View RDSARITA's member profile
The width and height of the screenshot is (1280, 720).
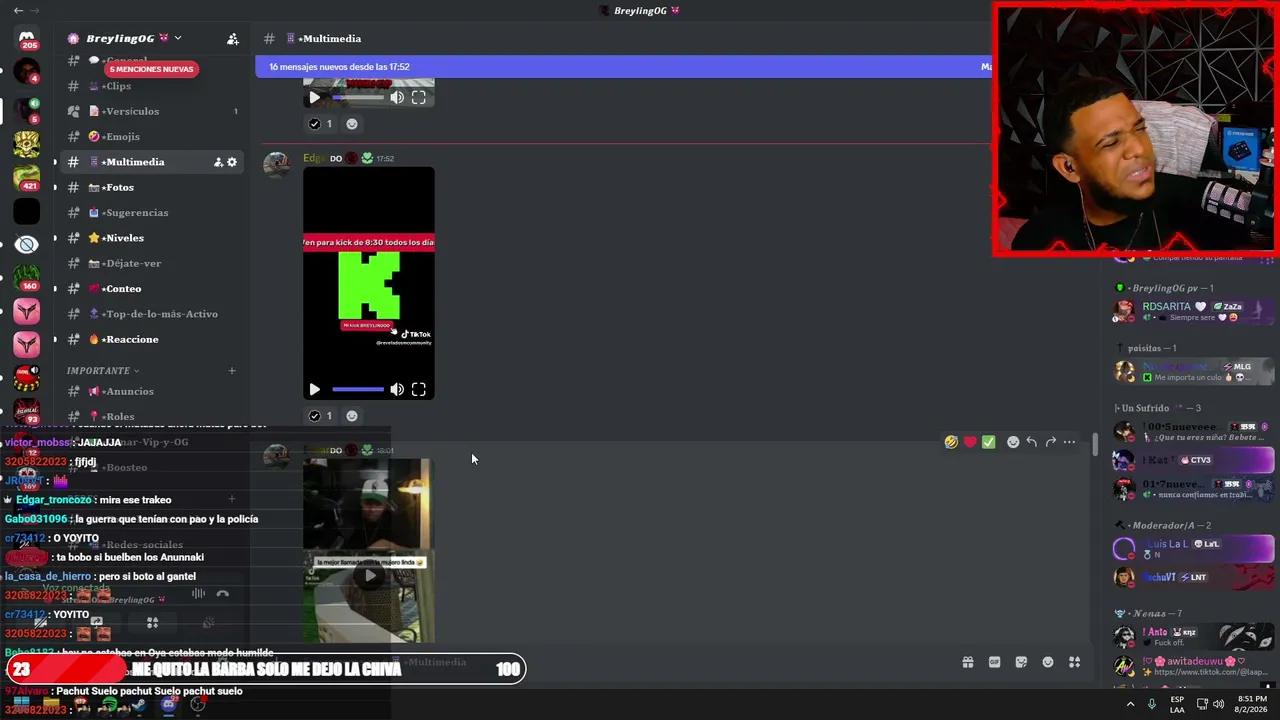pyautogui.click(x=1195, y=312)
